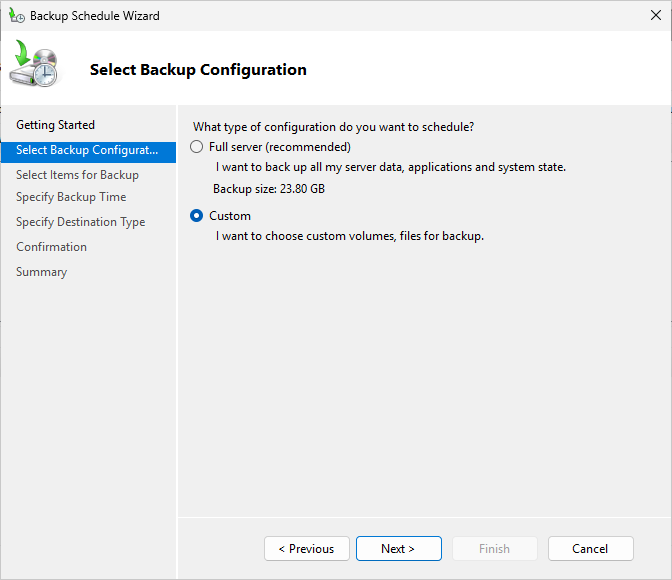Click the Select Backup Configuration page heading
The image size is (672, 580).
198,70
